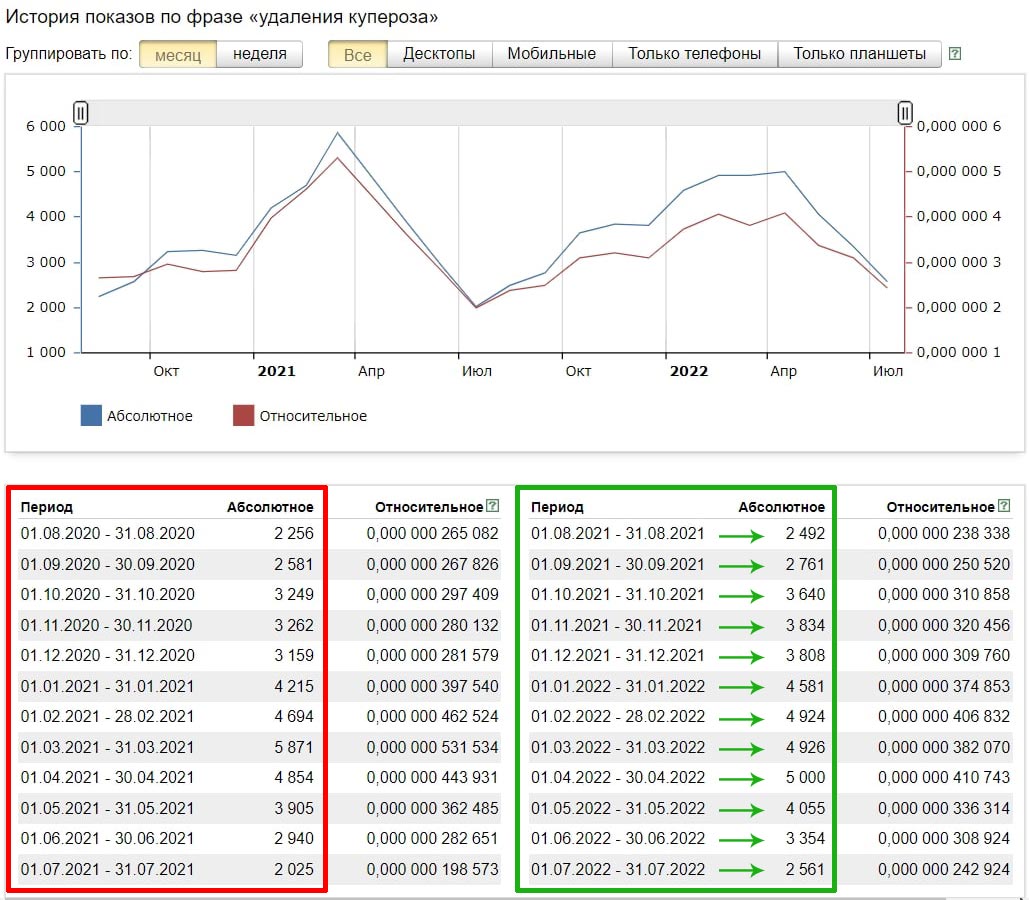1029x900 pixels.
Task: Select period 01.12.2021 - 31.12.2021 row
Action: click(770, 655)
